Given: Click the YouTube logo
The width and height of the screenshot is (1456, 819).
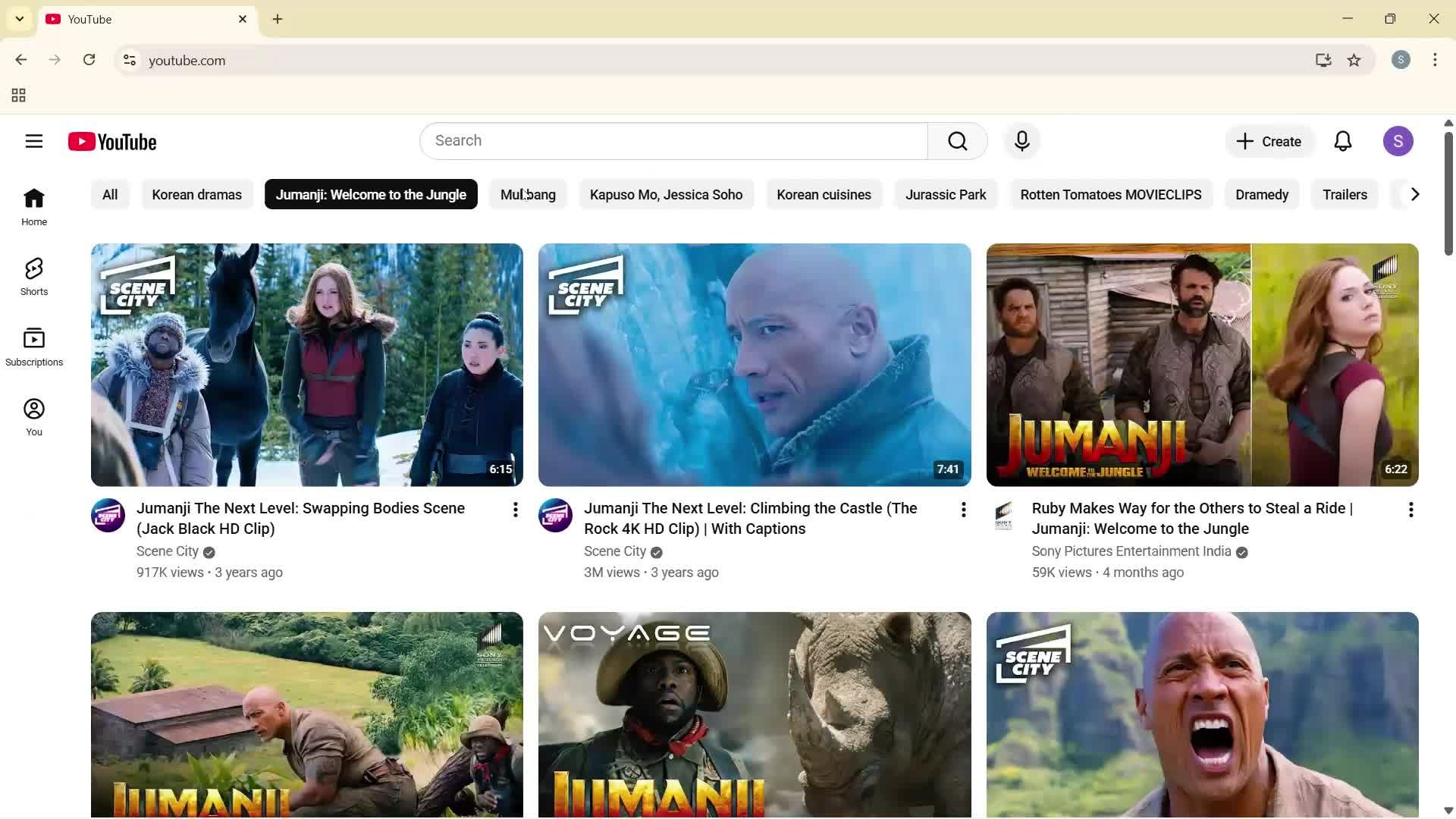Looking at the screenshot, I should pyautogui.click(x=112, y=141).
